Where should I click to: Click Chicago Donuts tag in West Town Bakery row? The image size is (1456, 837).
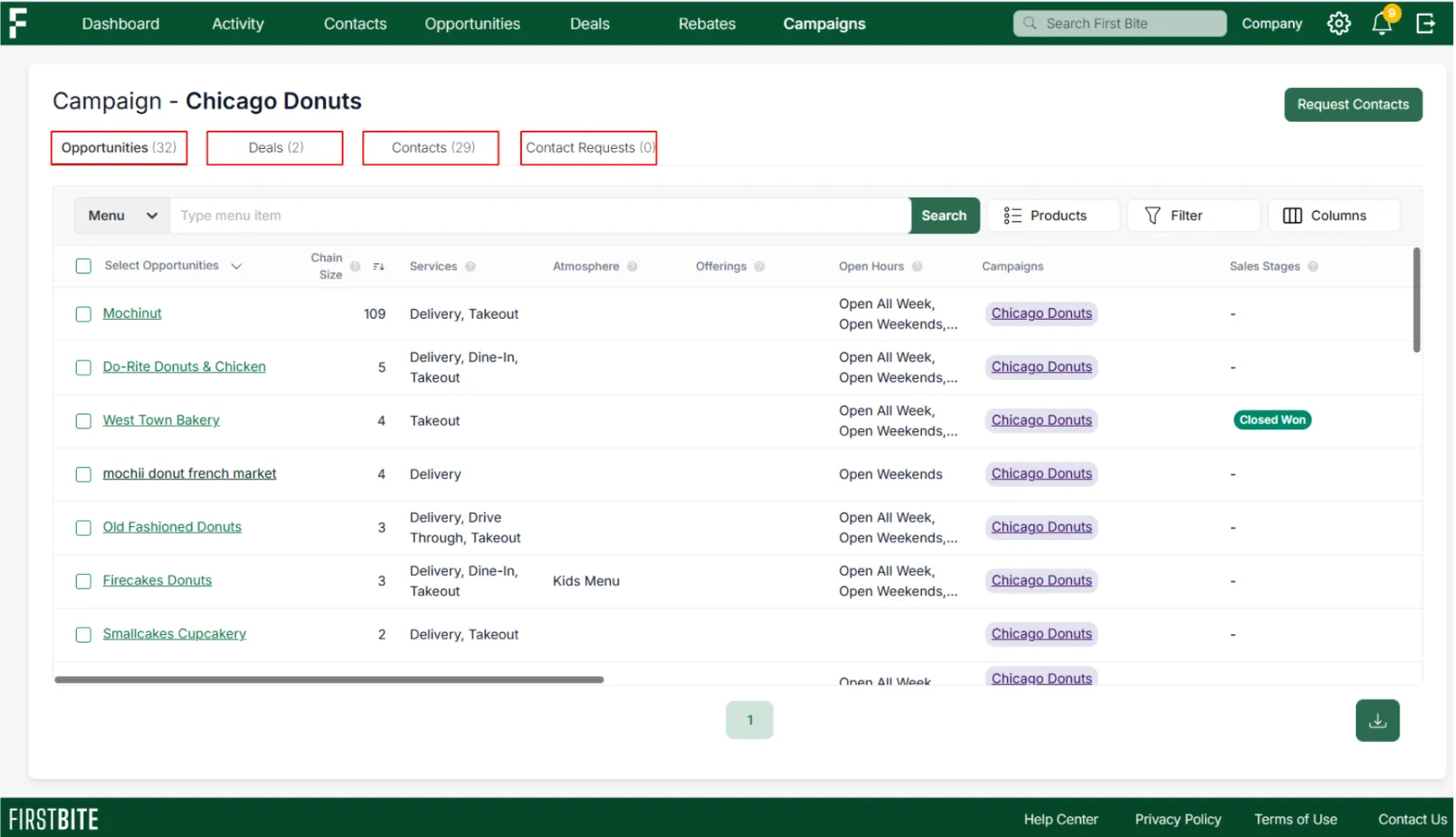[1043, 421]
